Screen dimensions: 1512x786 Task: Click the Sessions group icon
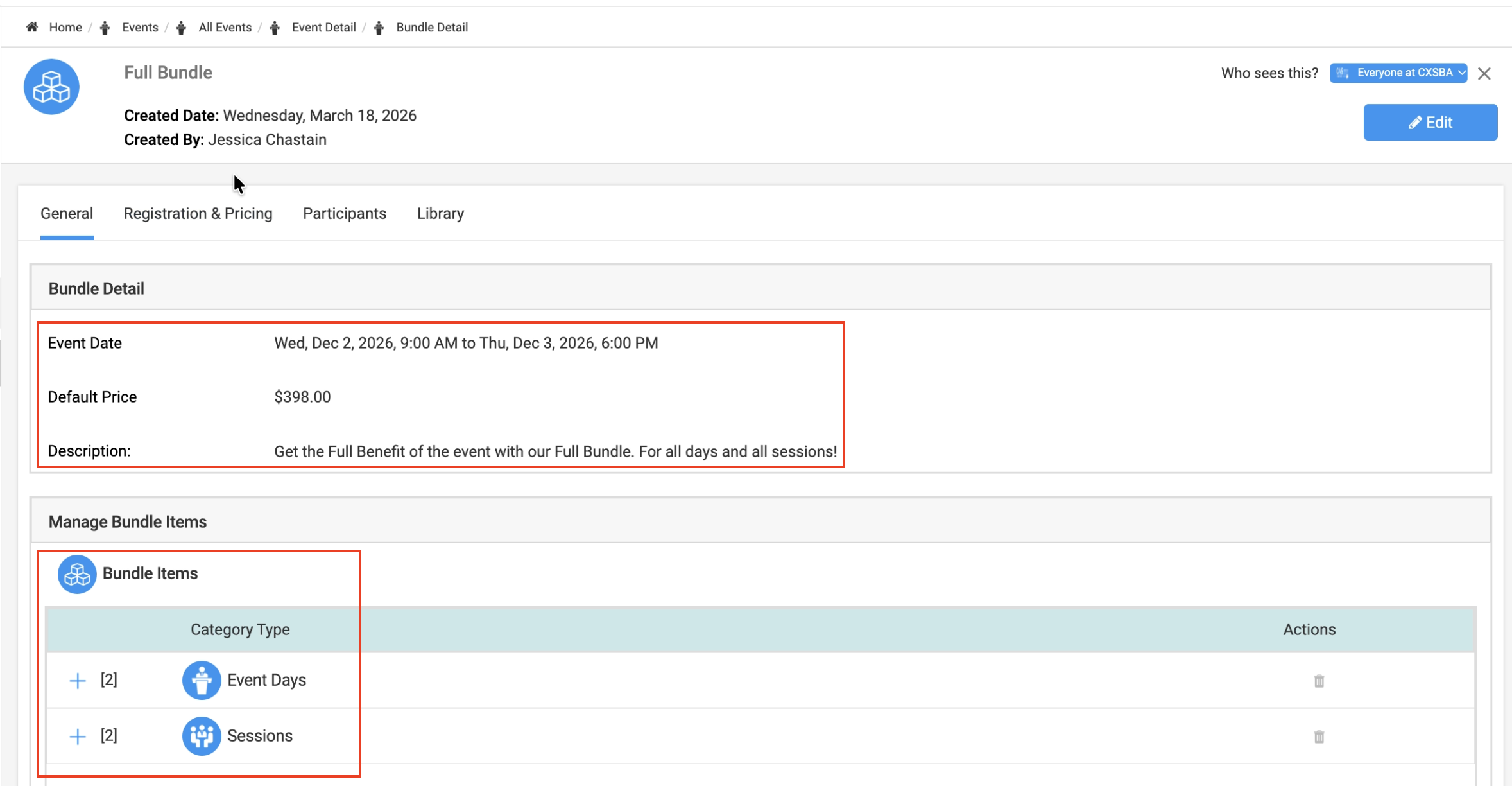click(x=202, y=736)
